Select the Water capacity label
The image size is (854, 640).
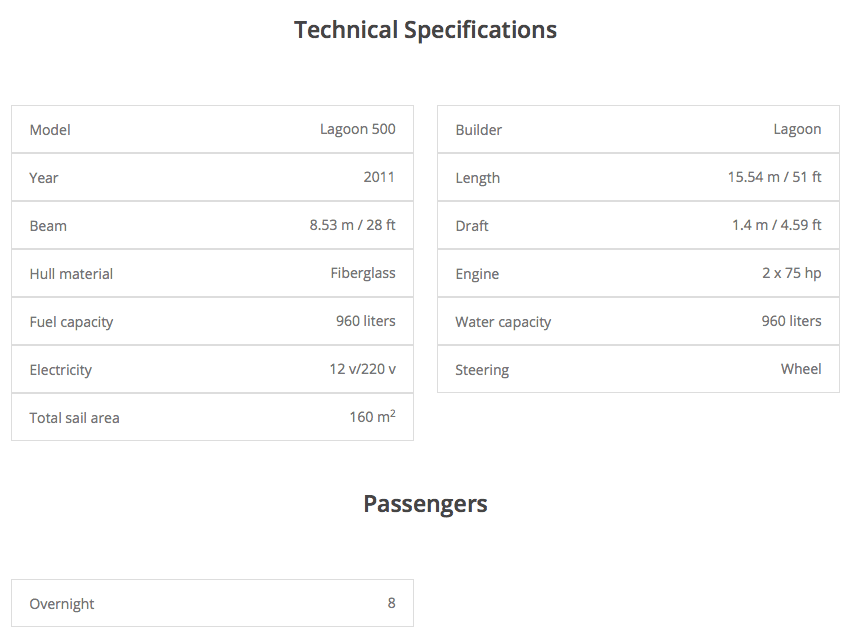pyautogui.click(x=503, y=322)
